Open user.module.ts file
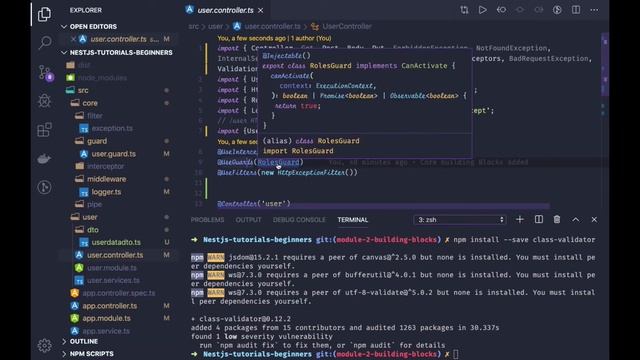The image size is (640, 360). [x=111, y=268]
